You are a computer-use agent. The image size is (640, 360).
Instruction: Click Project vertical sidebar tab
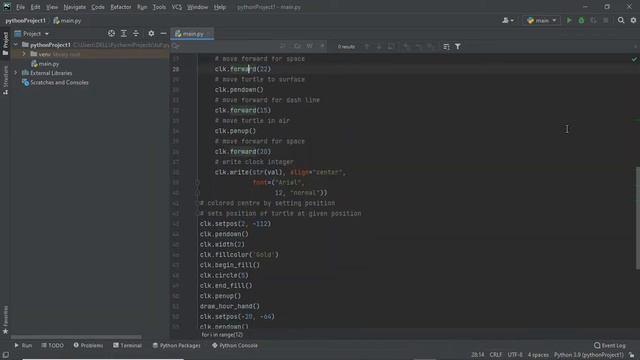pyautogui.click(x=5, y=43)
